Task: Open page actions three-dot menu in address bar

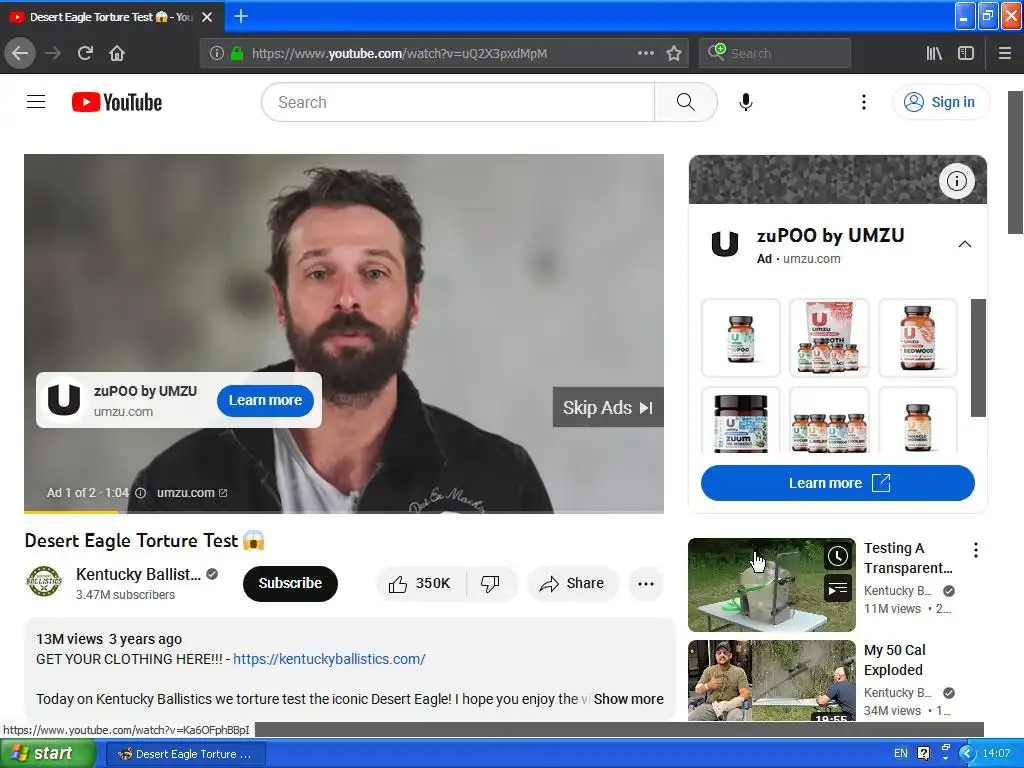Action: [645, 53]
